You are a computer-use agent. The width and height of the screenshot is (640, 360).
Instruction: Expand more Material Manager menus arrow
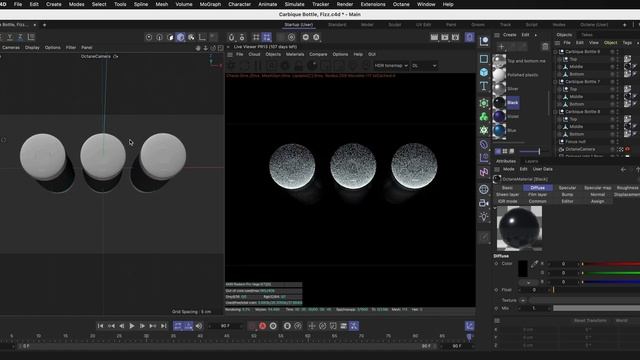click(x=536, y=35)
